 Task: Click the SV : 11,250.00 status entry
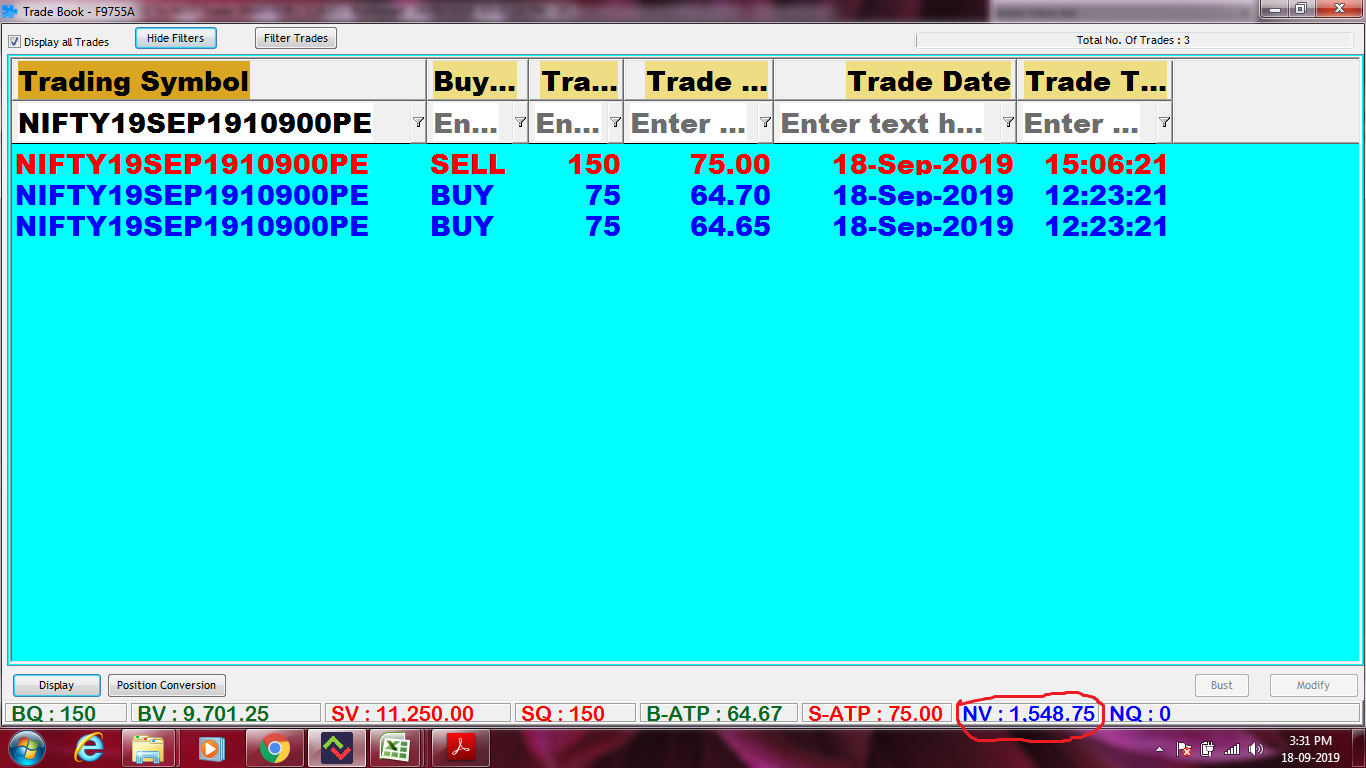(x=419, y=713)
